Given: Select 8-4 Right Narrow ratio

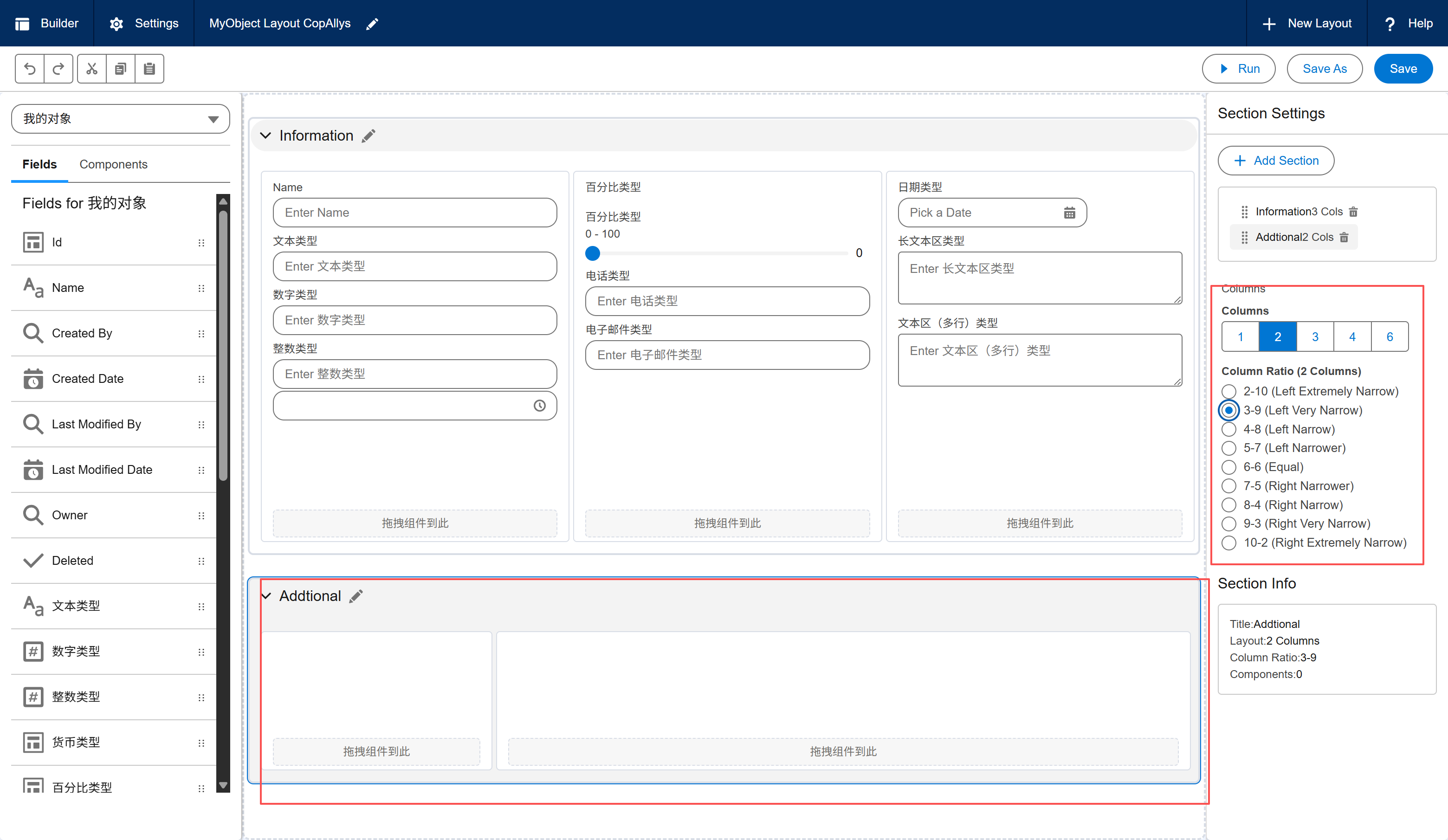Looking at the screenshot, I should [1228, 505].
